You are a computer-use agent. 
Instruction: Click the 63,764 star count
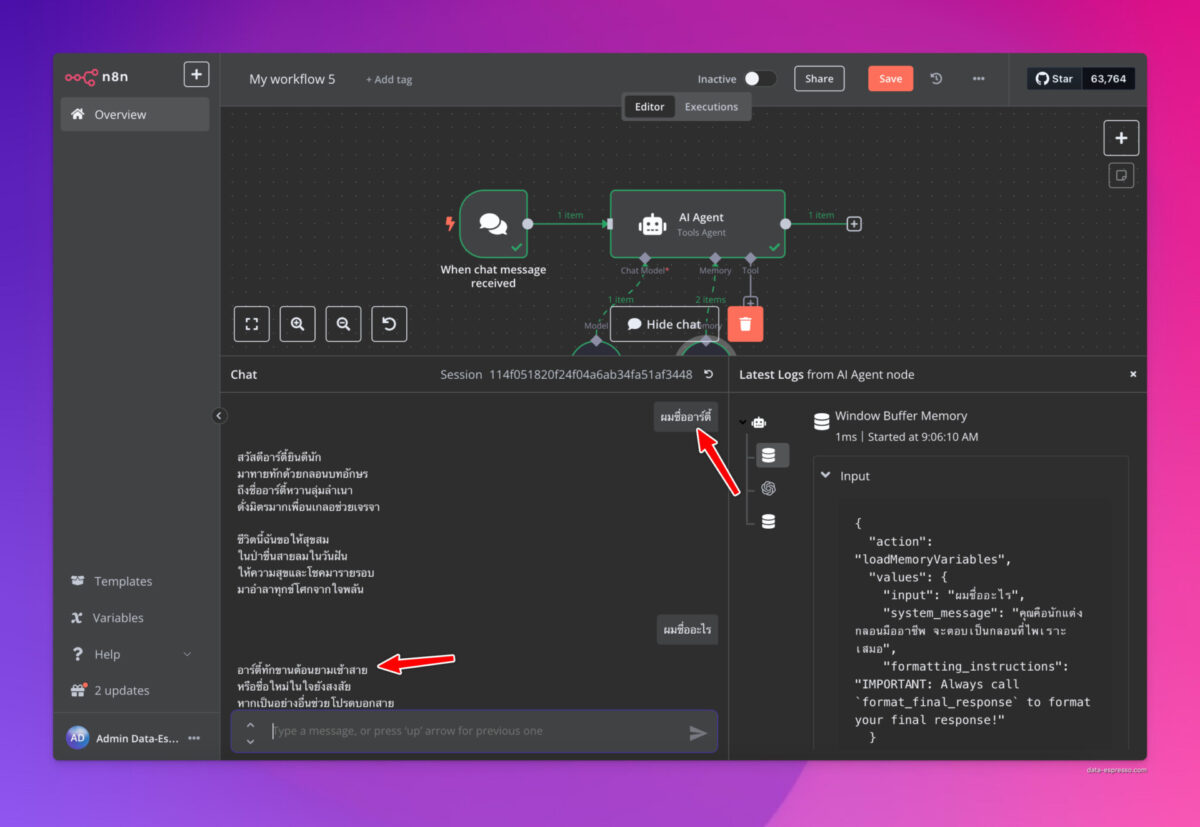1108,79
